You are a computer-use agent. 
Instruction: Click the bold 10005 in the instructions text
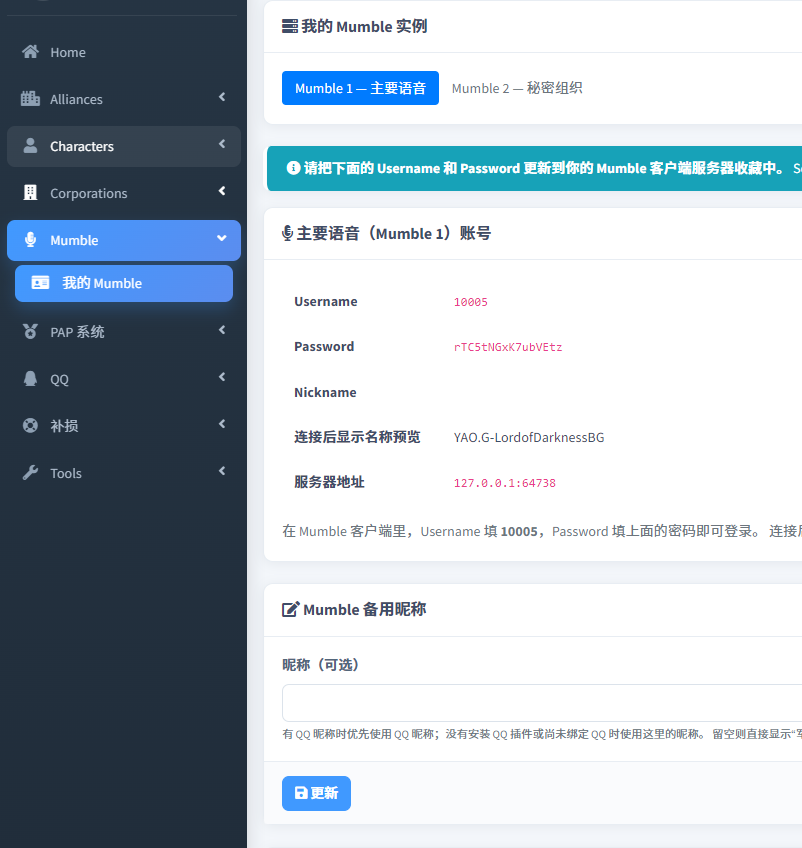click(x=519, y=531)
